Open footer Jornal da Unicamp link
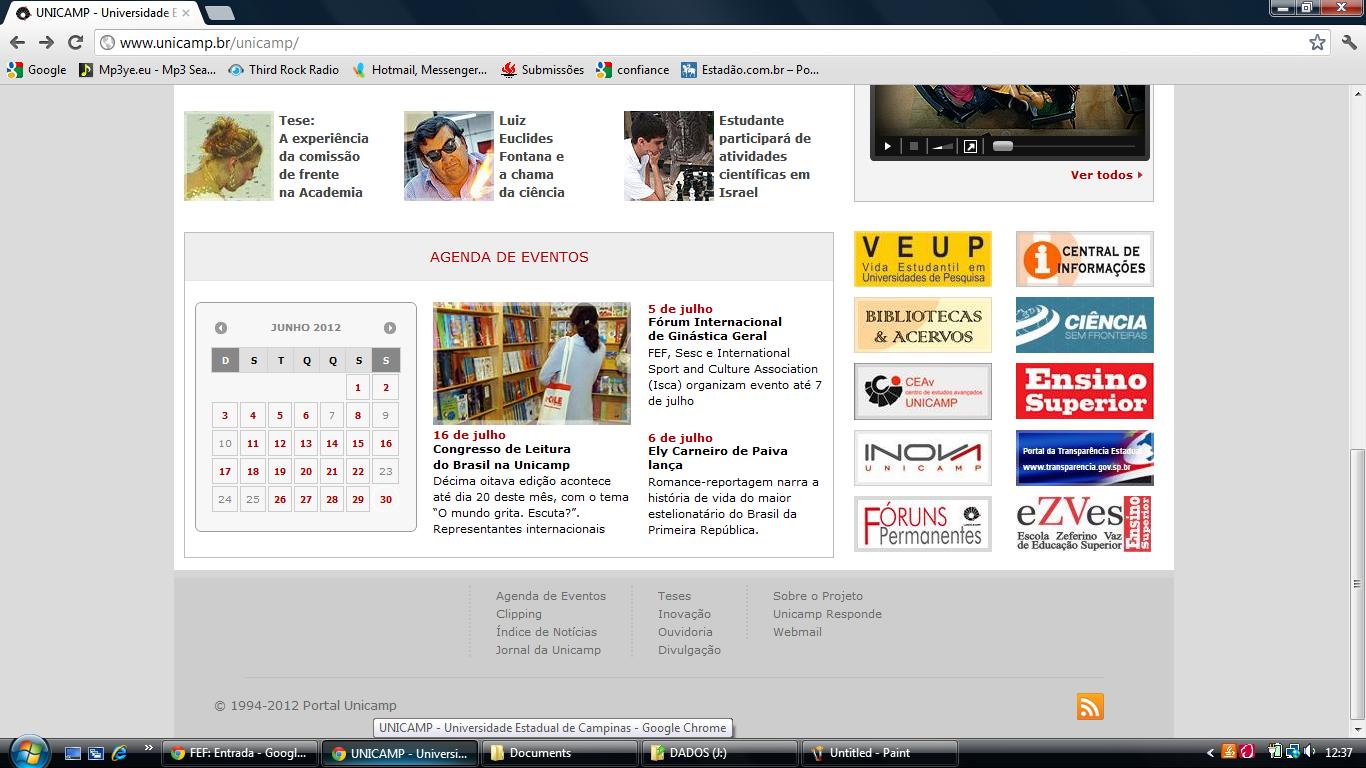 coord(548,650)
